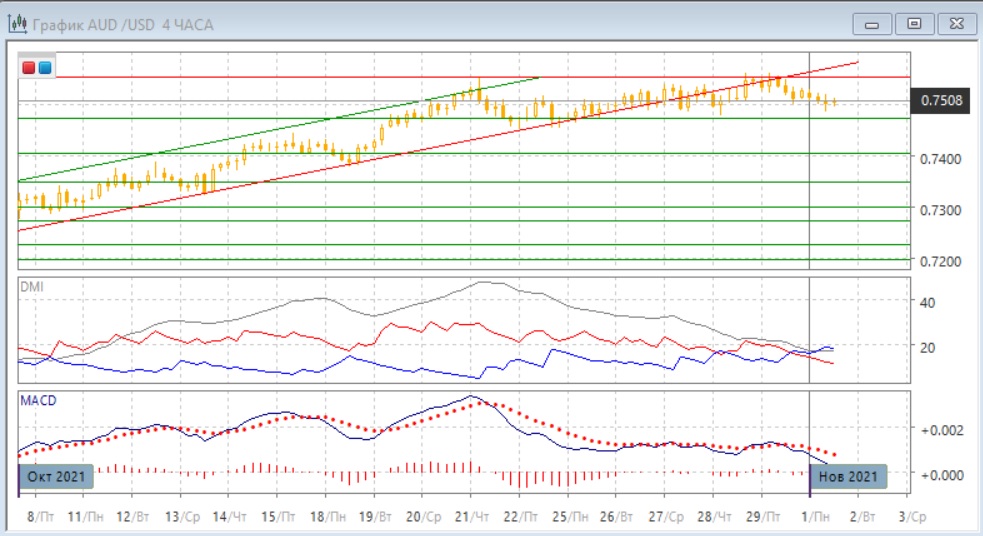The image size is (983, 536).
Task: Select the MACD indicator label
Action: (x=38, y=400)
